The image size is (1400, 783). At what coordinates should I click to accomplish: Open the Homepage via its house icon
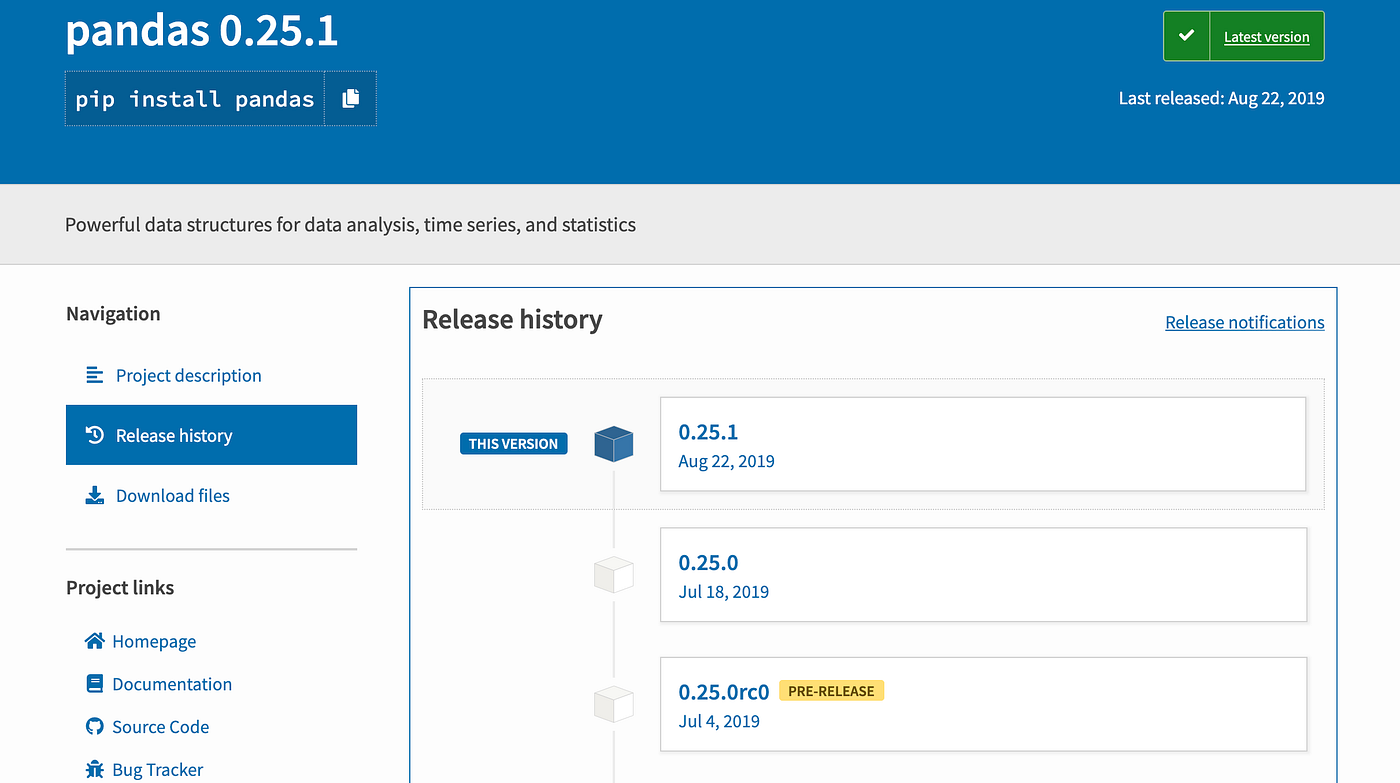pyautogui.click(x=94, y=641)
